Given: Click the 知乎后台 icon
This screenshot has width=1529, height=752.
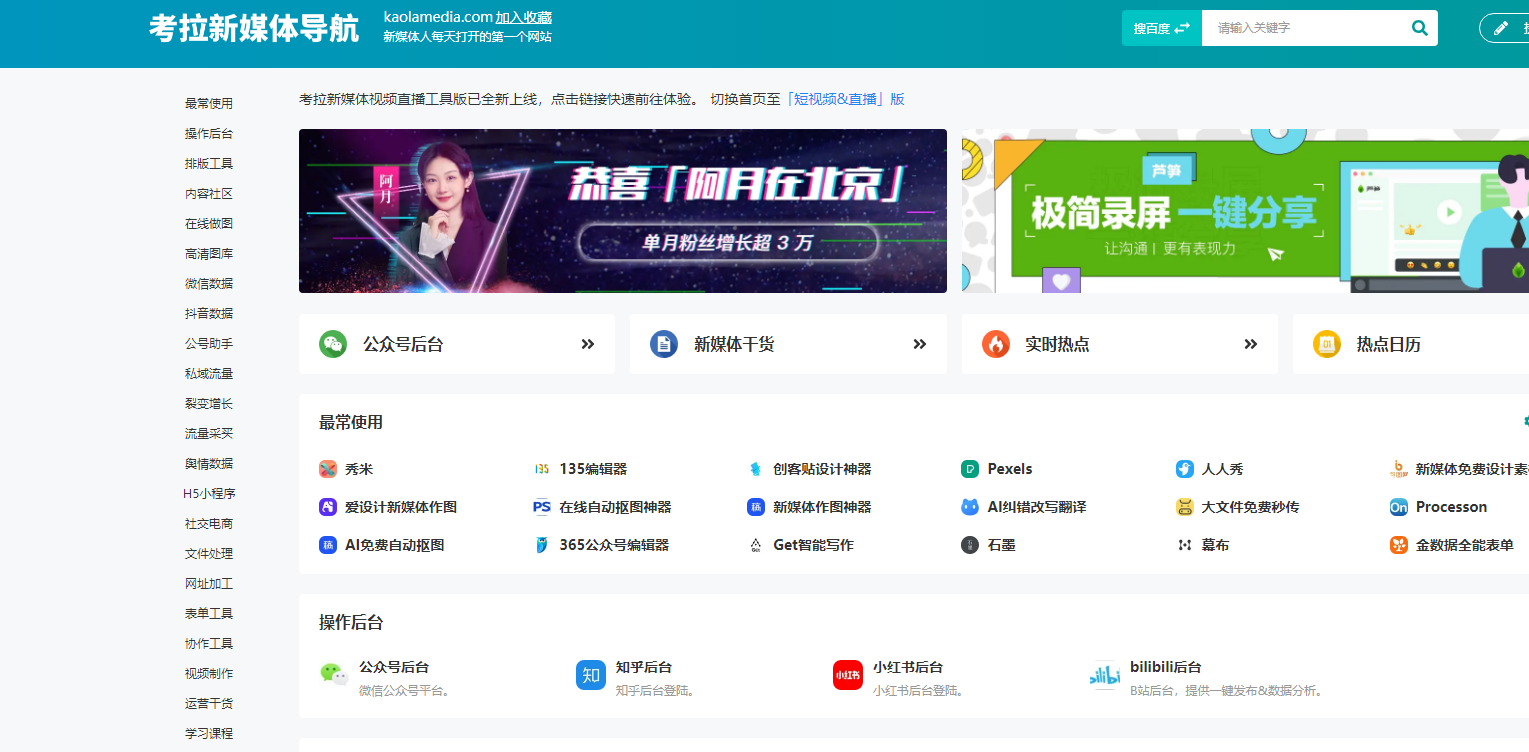Looking at the screenshot, I should 590,675.
